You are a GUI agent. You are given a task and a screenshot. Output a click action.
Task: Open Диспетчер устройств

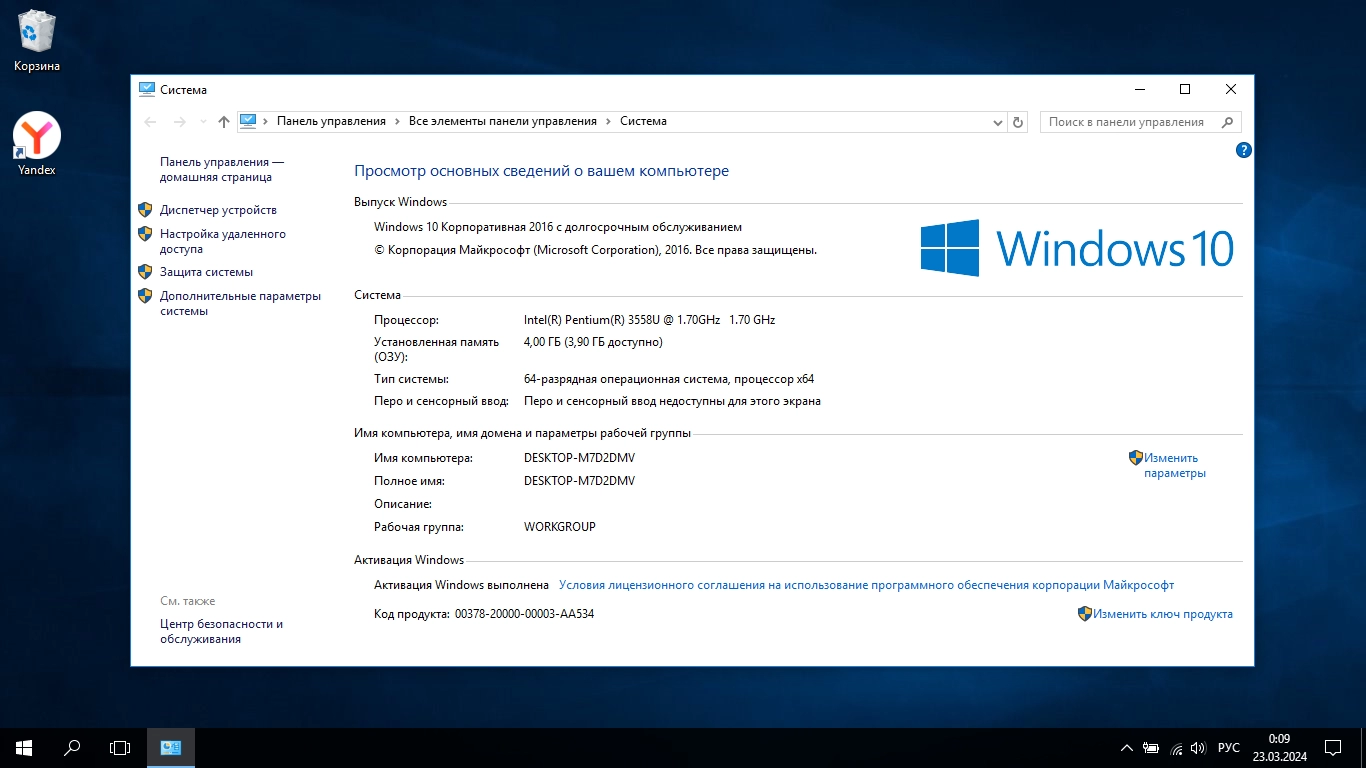[x=218, y=210]
